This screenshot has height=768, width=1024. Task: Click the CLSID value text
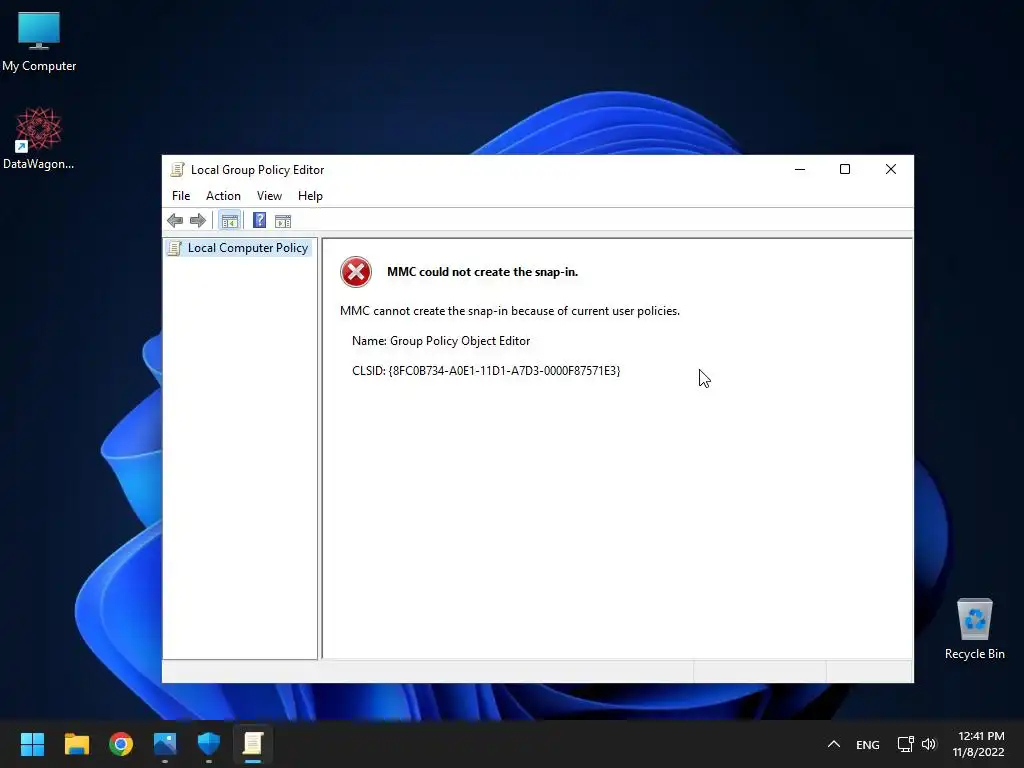click(504, 371)
